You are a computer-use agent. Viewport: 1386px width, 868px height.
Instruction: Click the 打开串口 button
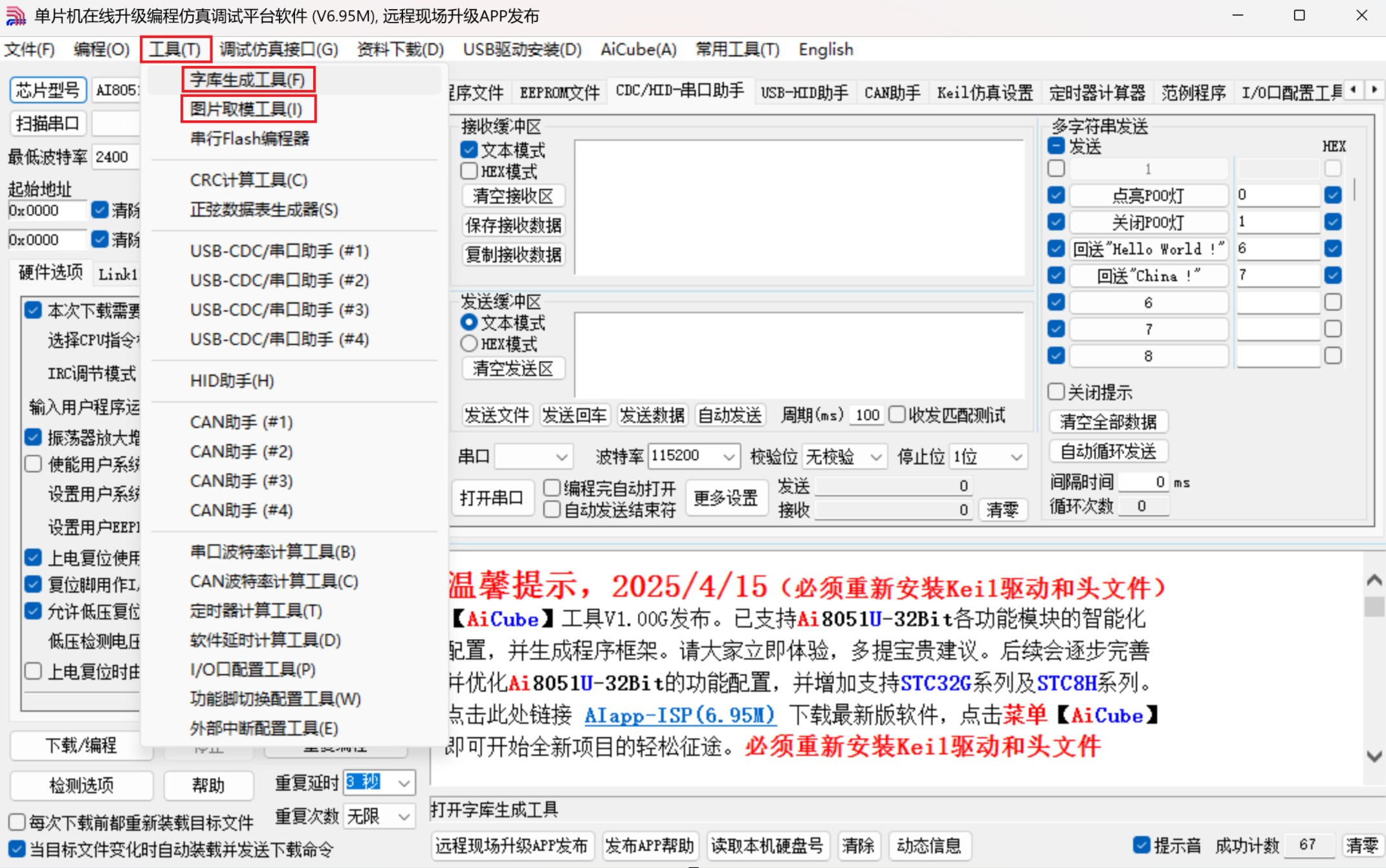[x=491, y=498]
